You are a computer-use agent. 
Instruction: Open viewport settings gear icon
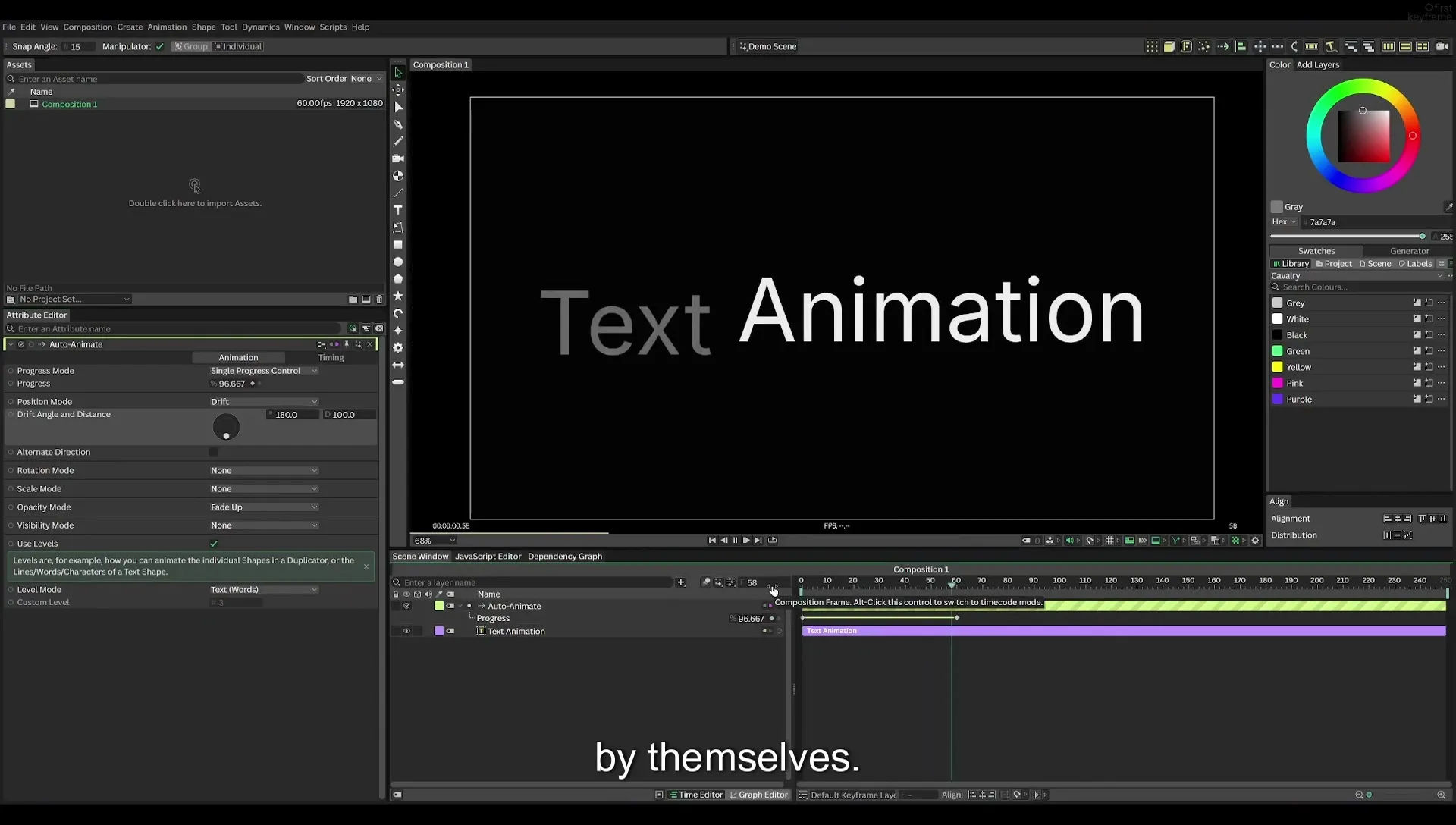pos(1255,541)
